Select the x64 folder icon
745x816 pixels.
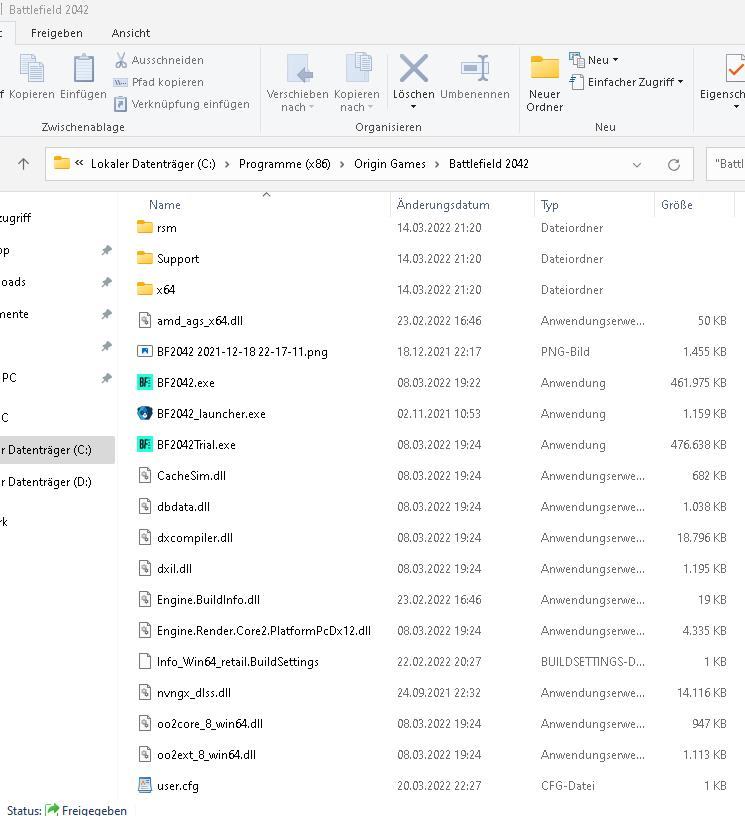[x=145, y=289]
